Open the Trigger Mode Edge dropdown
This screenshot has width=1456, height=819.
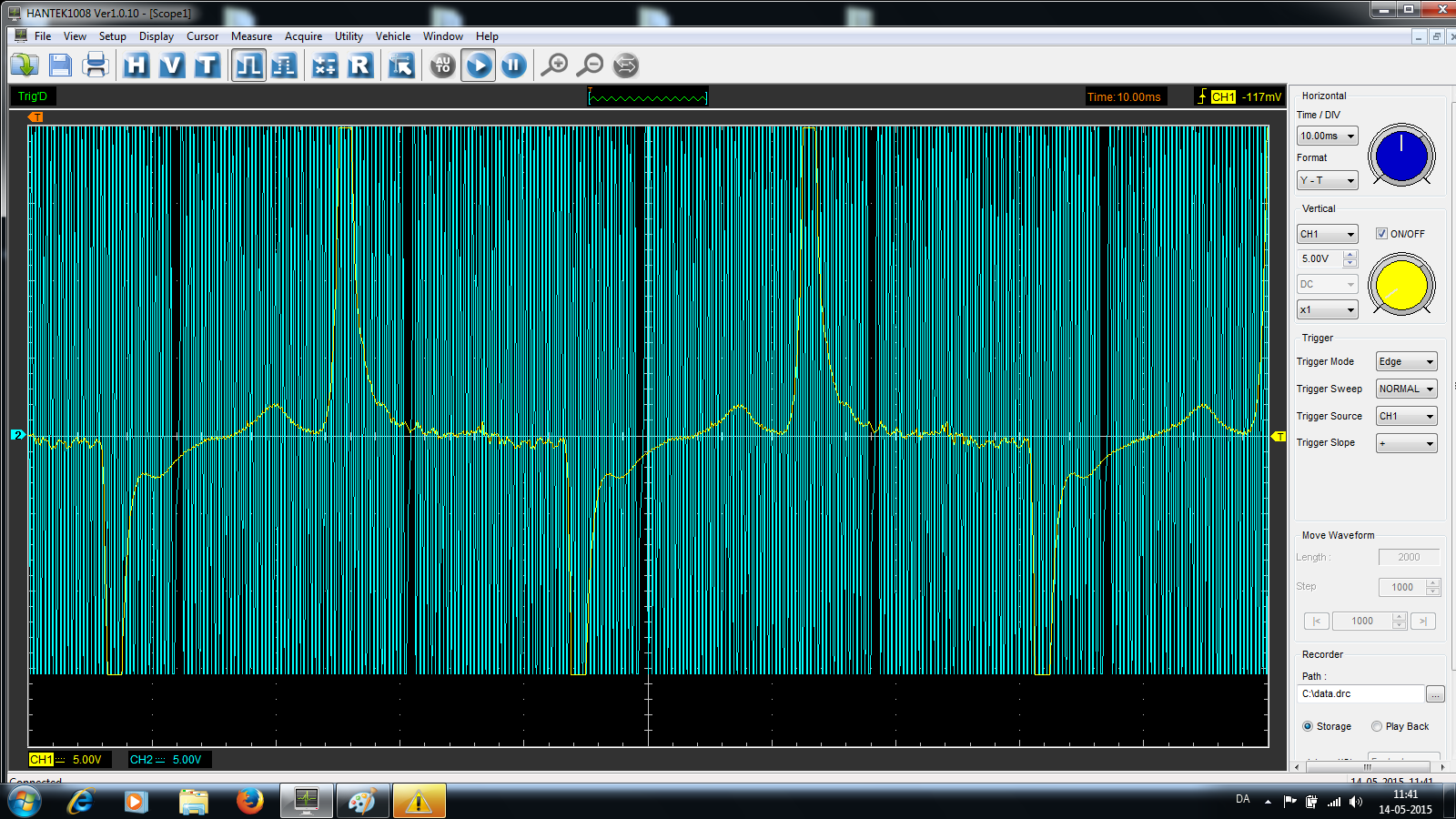tap(1406, 361)
